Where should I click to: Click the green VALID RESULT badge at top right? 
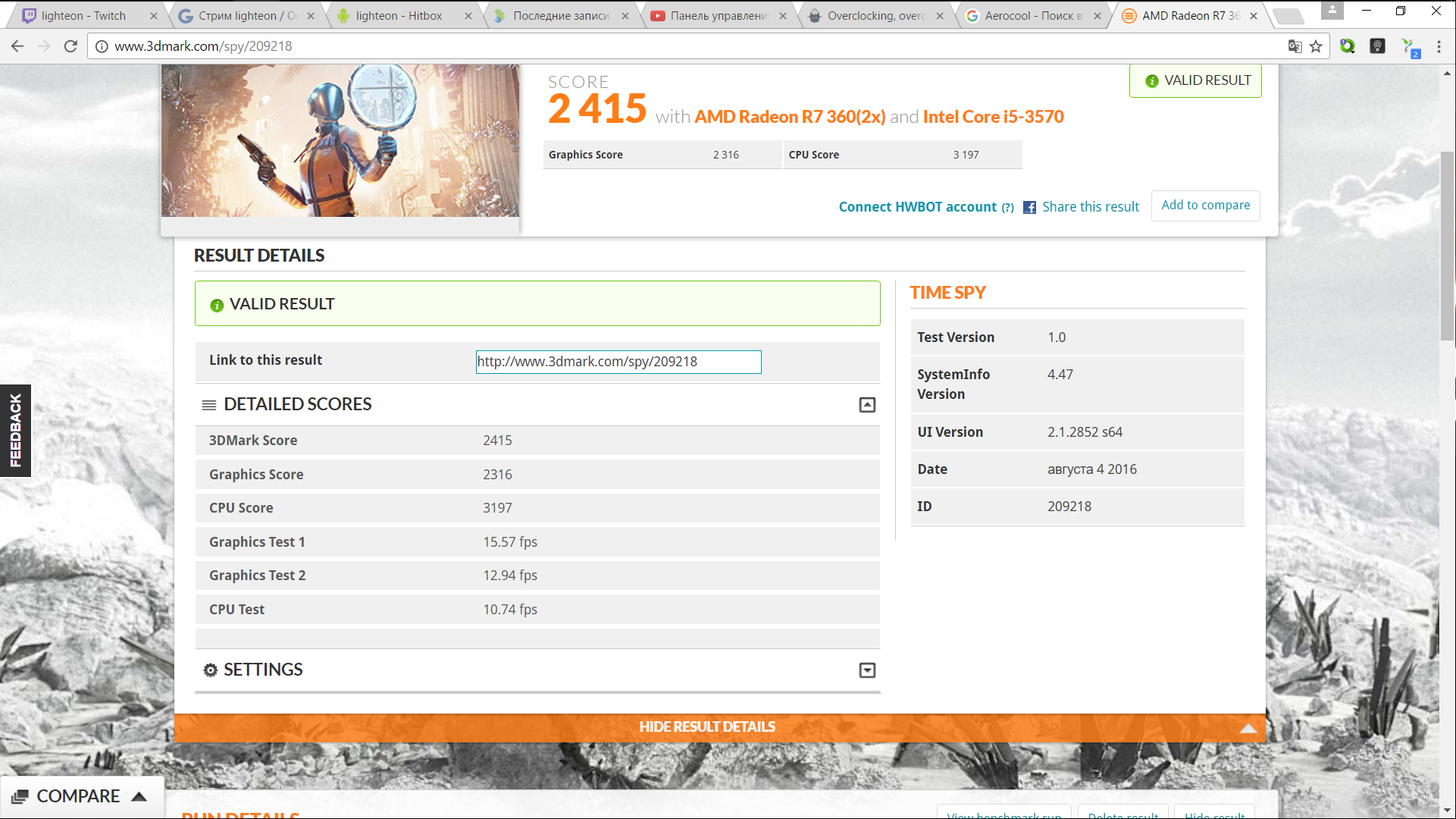pos(1195,80)
